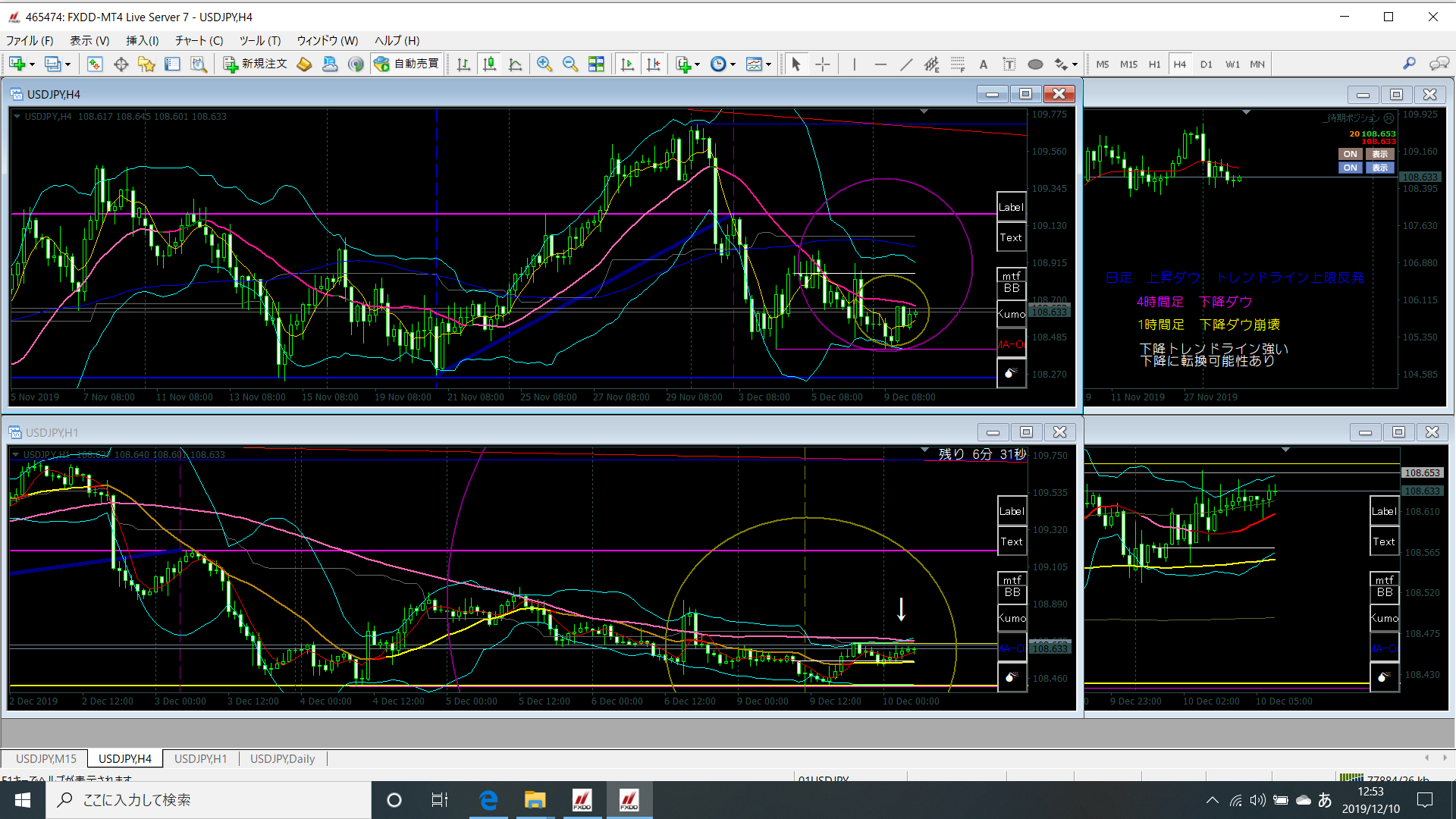The width and height of the screenshot is (1456, 819).
Task: Click the 108.633 price label on H4 scale
Action: (x=1050, y=312)
